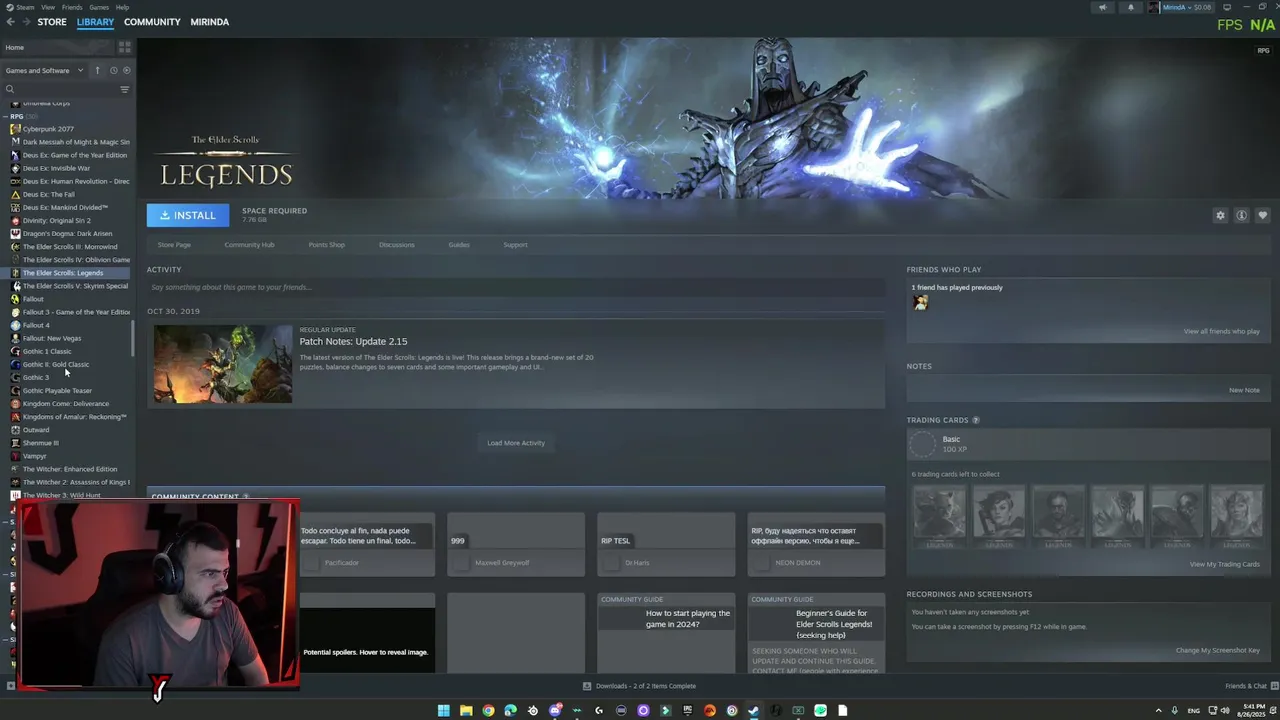Open the Store Page link
The image size is (1280, 720).
[x=174, y=244]
